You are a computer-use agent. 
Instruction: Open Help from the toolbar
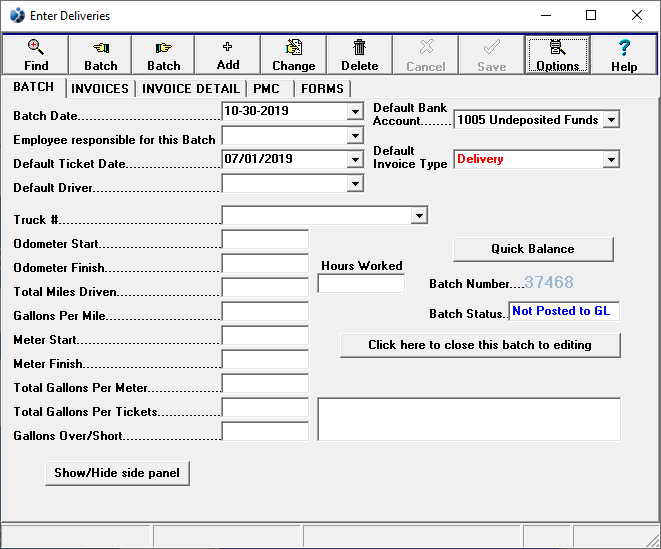click(624, 54)
